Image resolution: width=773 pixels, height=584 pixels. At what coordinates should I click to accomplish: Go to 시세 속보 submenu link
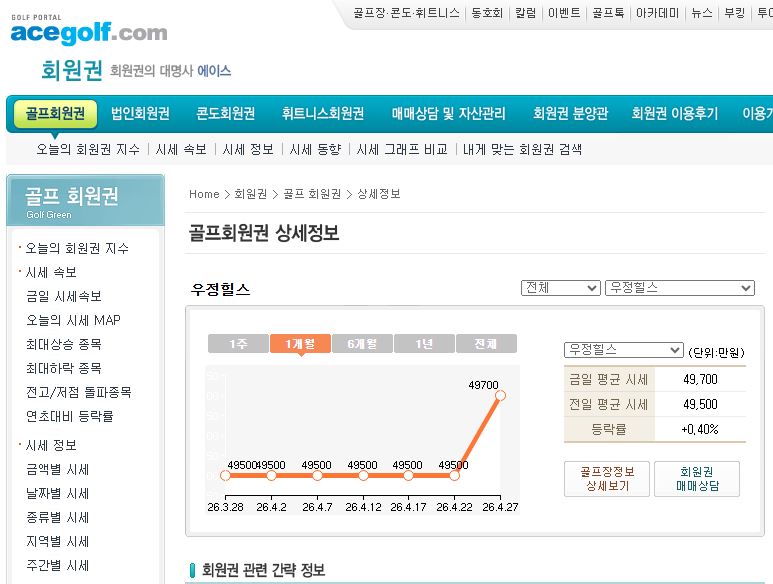181,149
